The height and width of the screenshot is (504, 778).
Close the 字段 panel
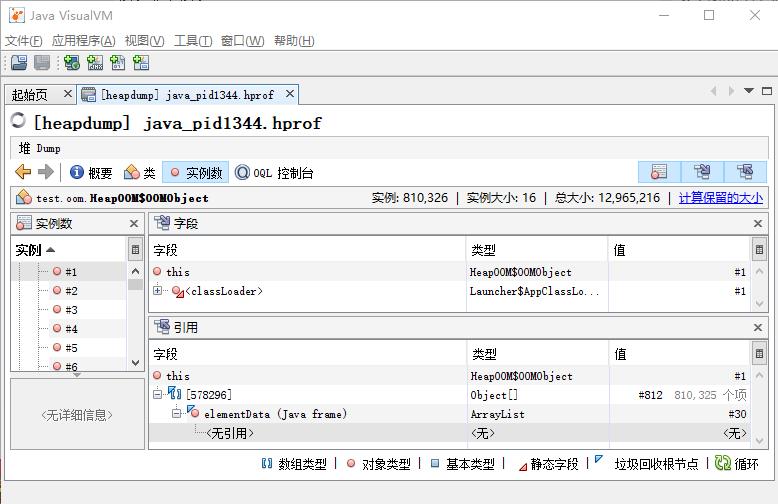[758, 223]
